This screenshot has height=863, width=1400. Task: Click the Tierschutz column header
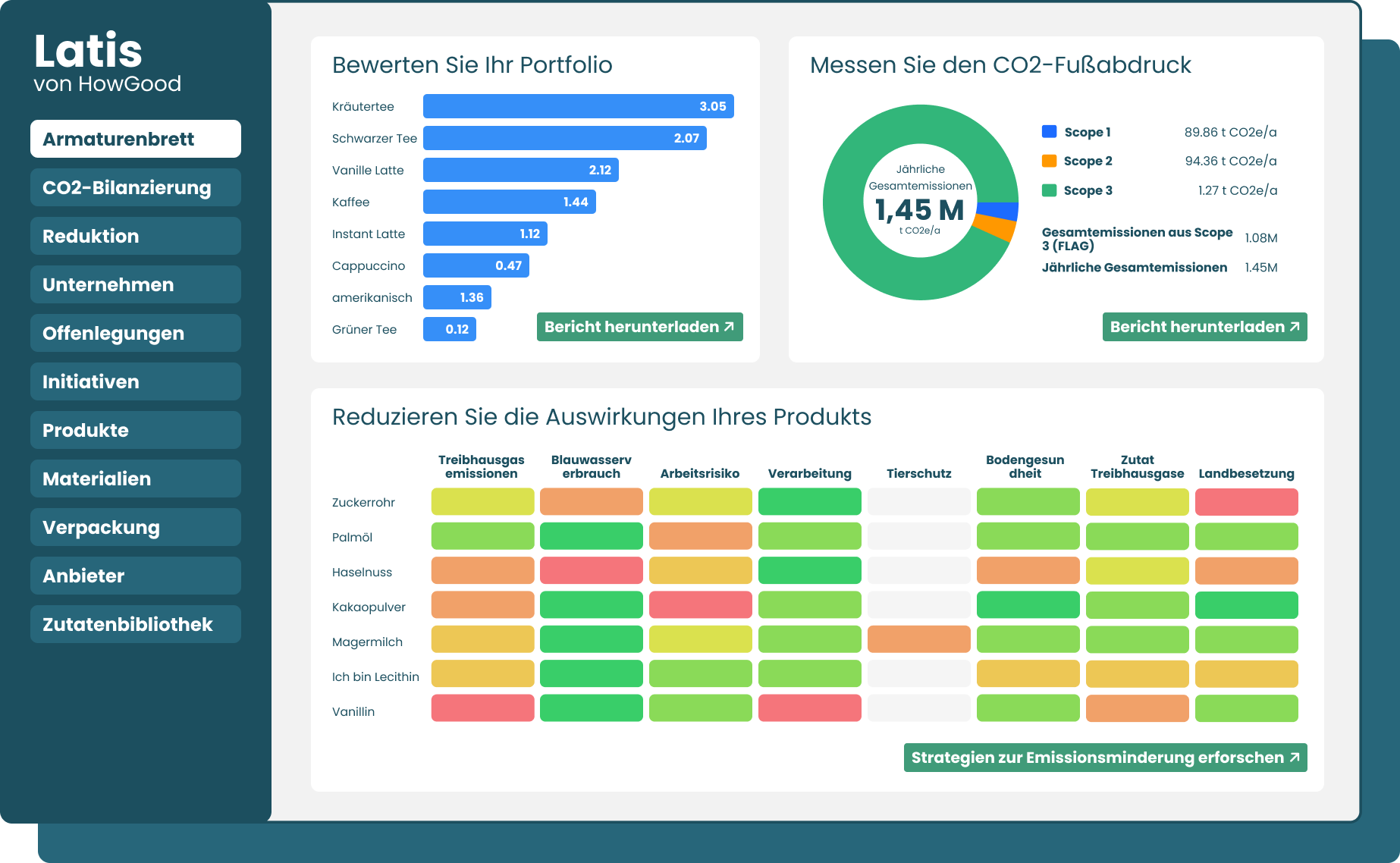tap(919, 473)
